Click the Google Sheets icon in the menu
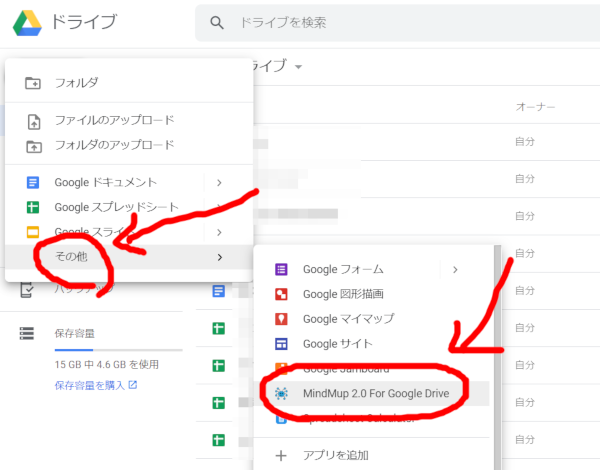 click(x=33, y=207)
